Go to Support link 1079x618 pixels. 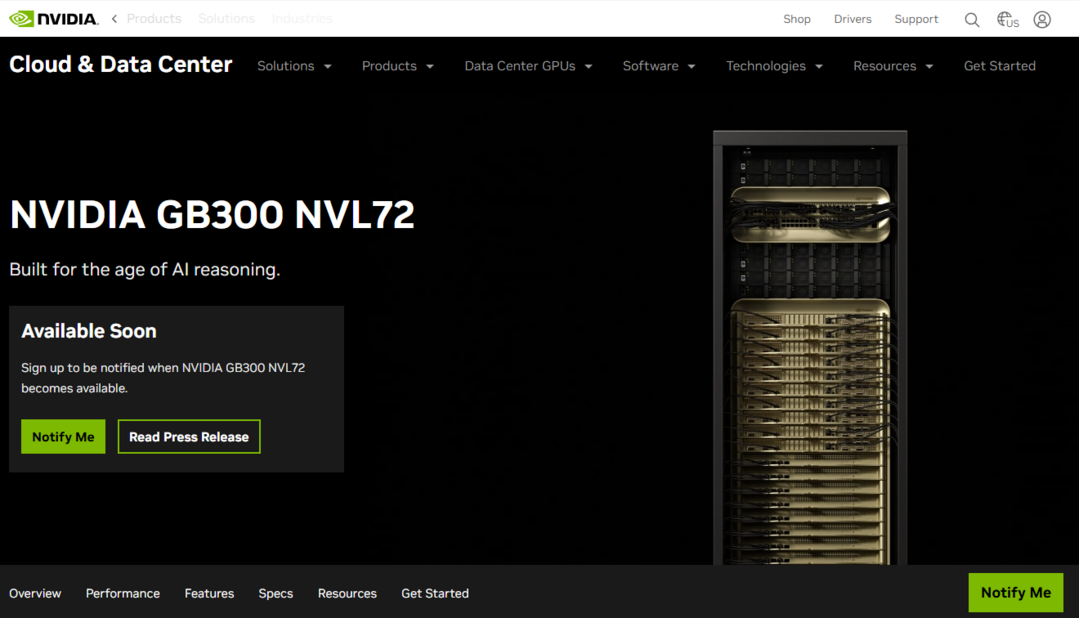[916, 19]
